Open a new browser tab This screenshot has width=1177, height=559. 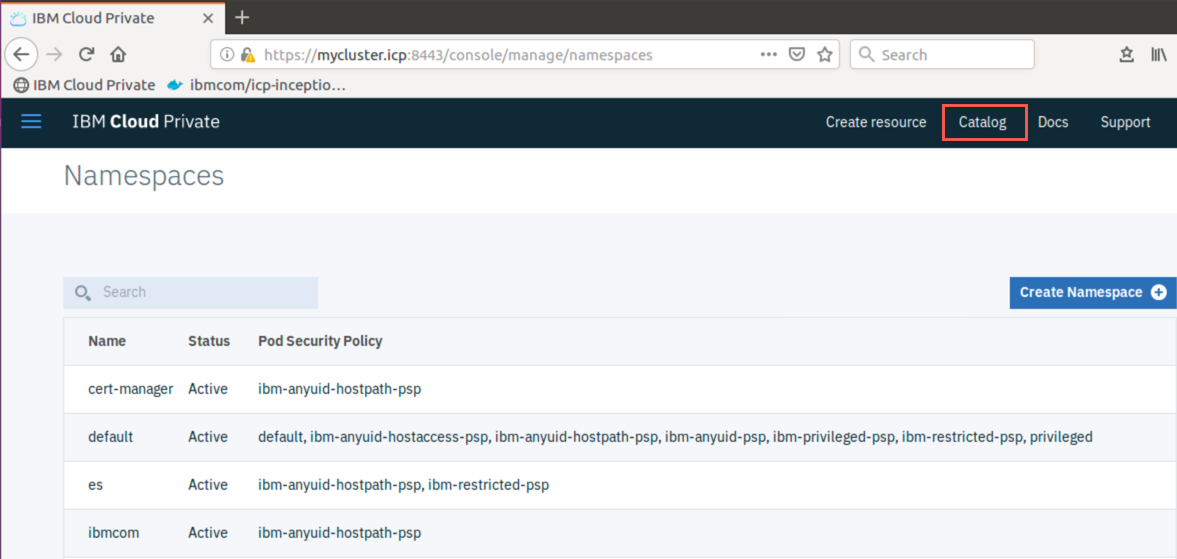pos(242,17)
